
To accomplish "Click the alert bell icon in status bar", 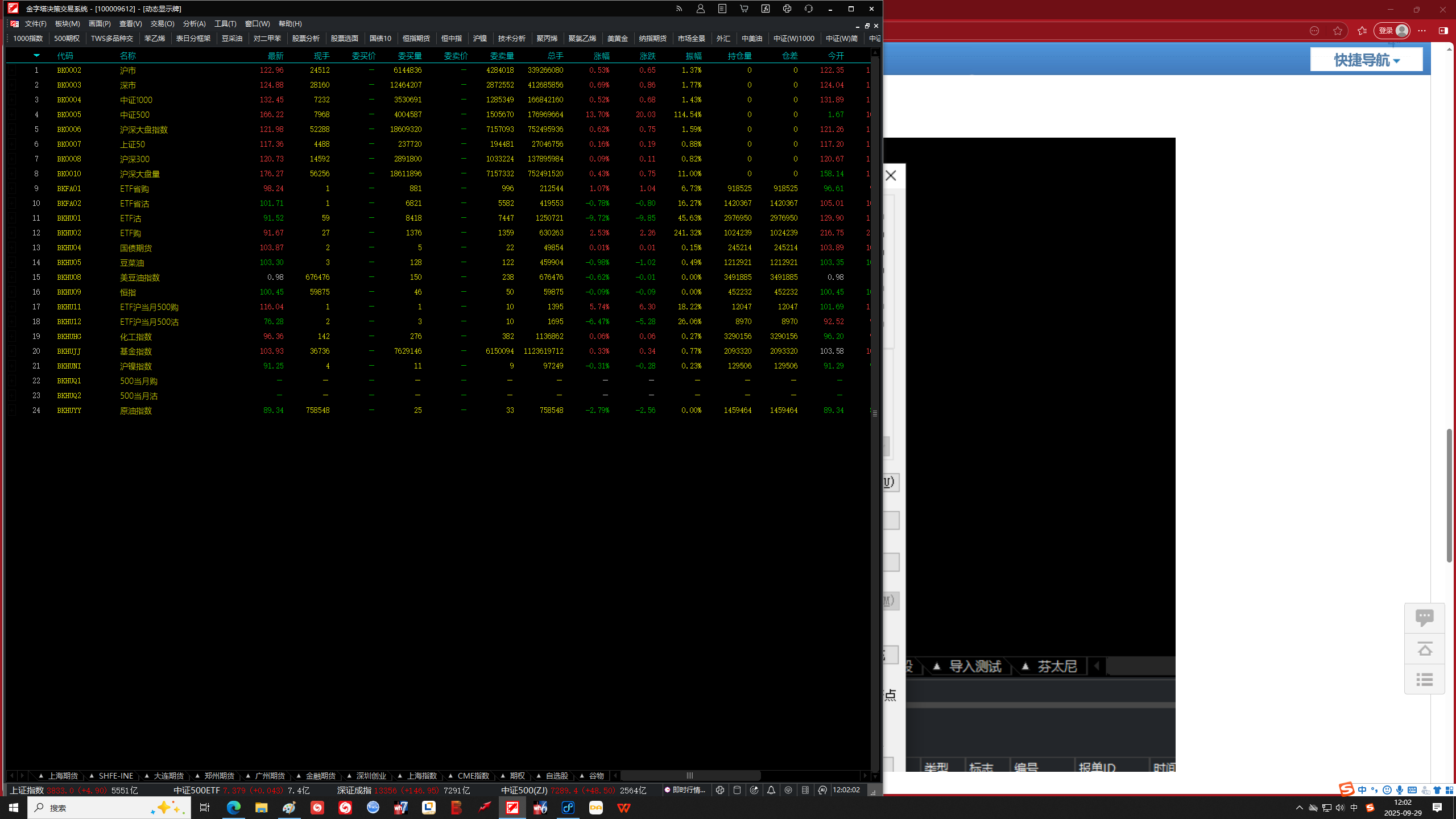I will click(771, 790).
